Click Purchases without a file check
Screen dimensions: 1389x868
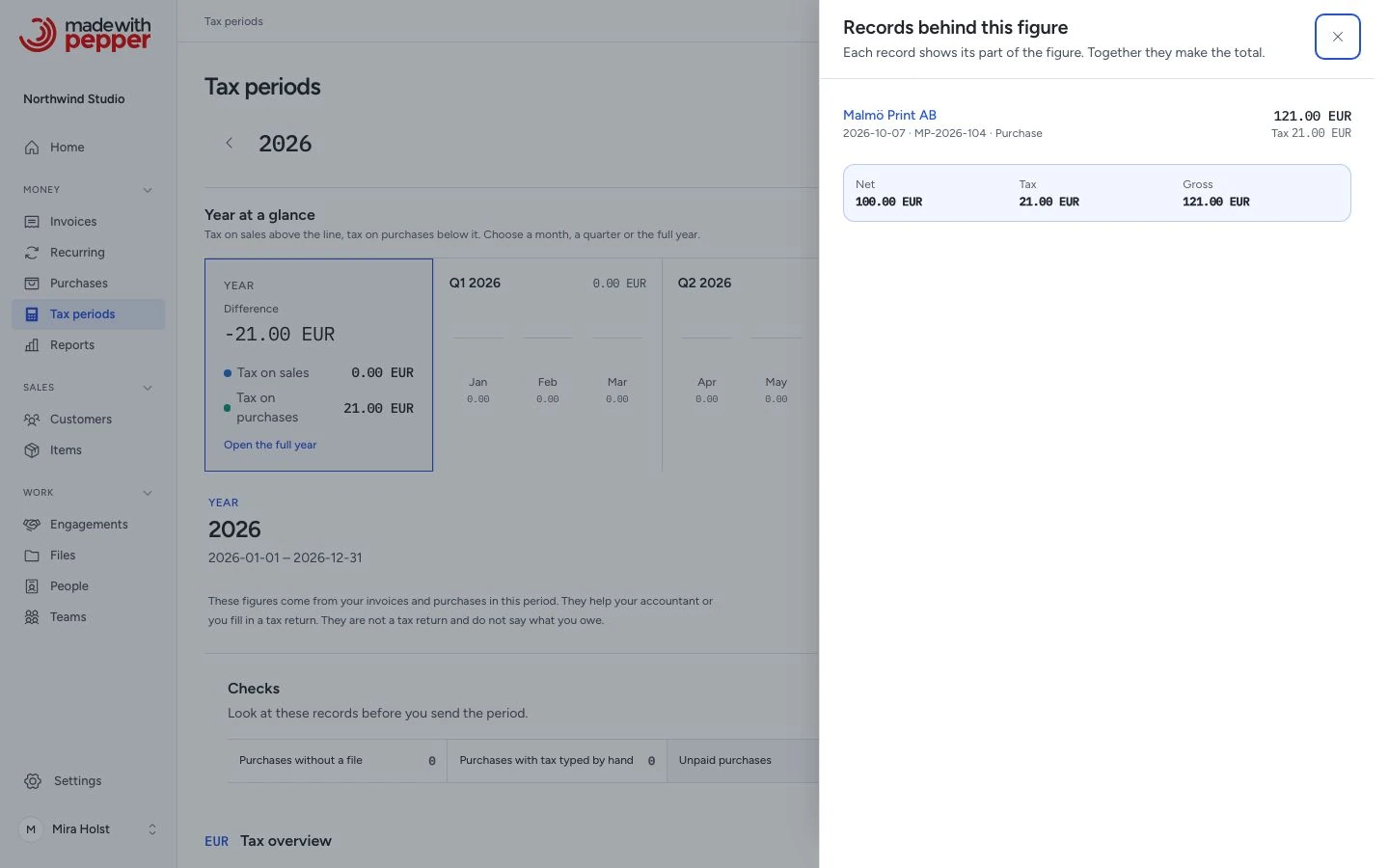(x=338, y=761)
